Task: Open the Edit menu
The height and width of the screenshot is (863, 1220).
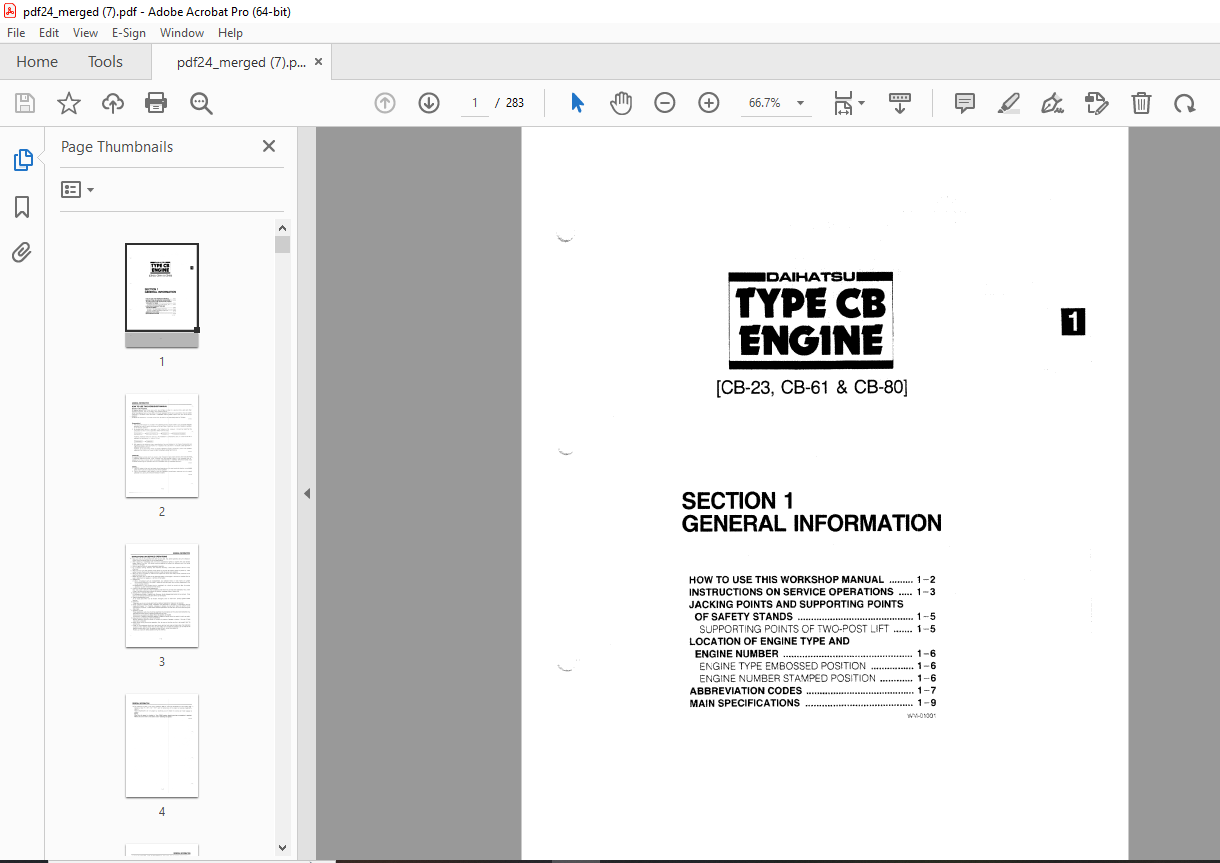Action: [49, 33]
